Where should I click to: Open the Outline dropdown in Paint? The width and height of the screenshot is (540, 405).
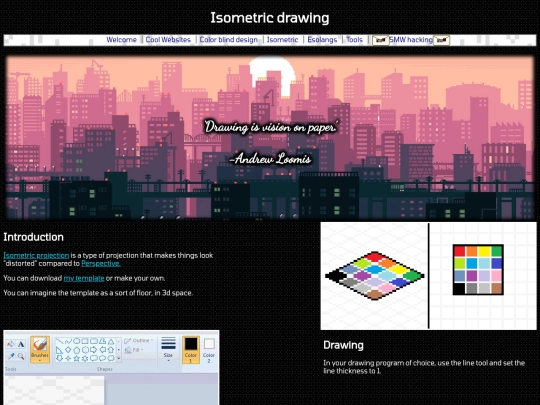[x=138, y=341]
